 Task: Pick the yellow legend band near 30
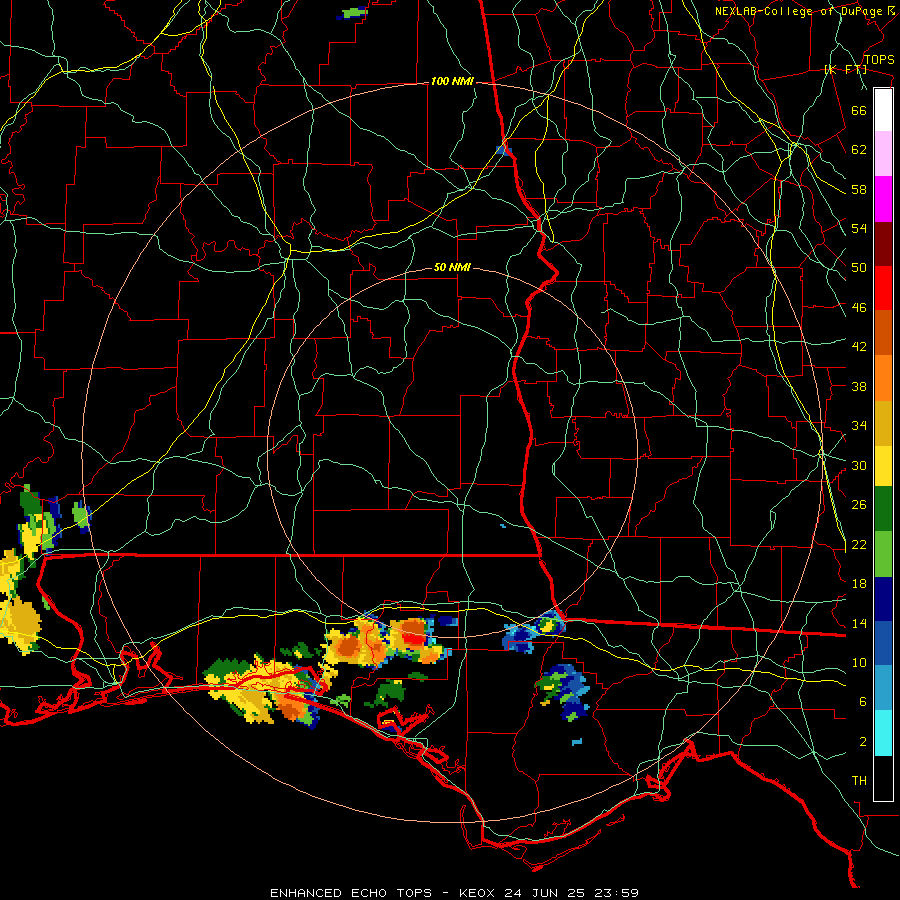pyautogui.click(x=883, y=465)
